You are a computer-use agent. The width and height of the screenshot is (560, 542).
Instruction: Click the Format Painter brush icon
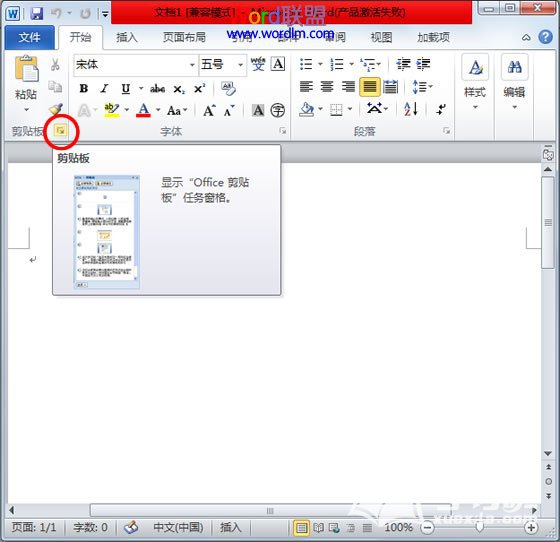point(56,109)
